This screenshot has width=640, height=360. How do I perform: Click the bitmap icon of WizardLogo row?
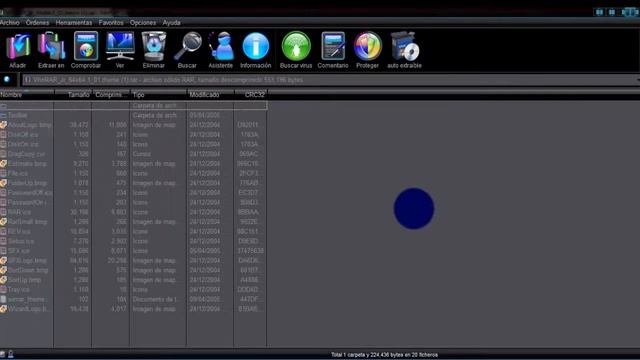pyautogui.click(x=3, y=309)
